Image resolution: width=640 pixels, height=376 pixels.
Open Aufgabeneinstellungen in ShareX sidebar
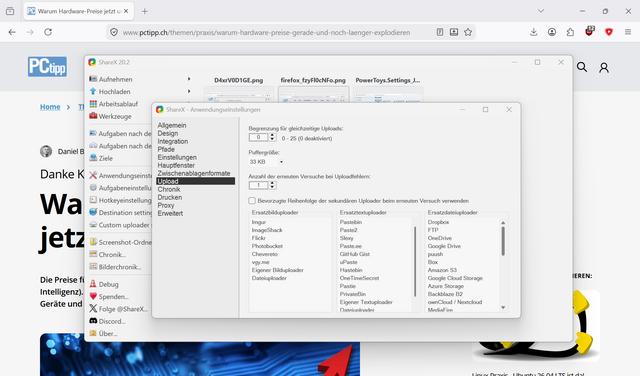point(120,188)
